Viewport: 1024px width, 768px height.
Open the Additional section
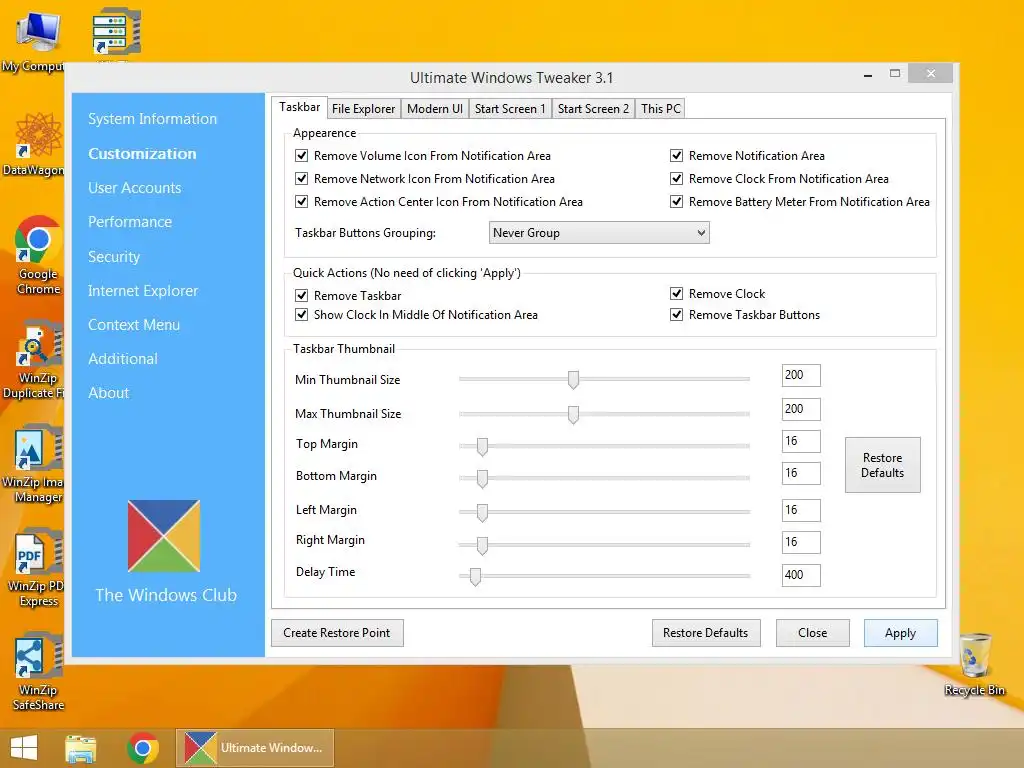[123, 359]
